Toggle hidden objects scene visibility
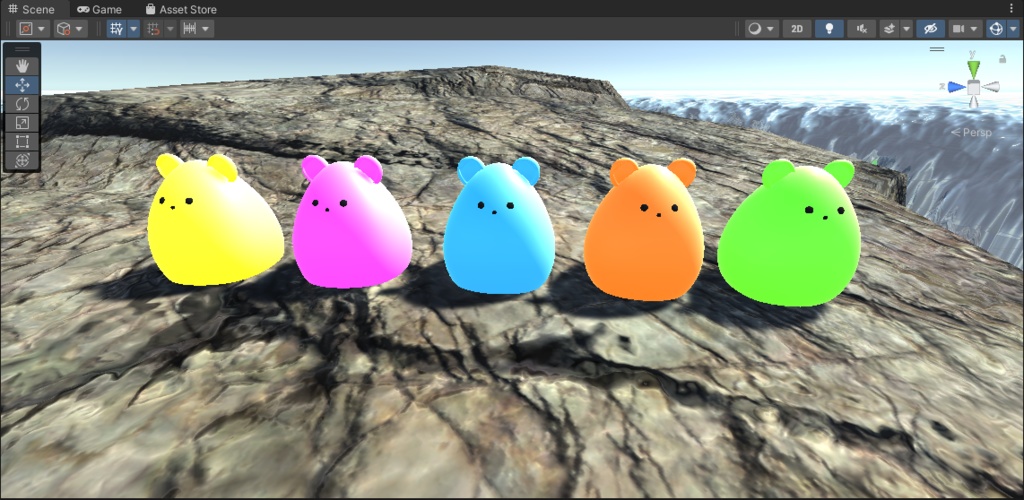 [x=931, y=29]
